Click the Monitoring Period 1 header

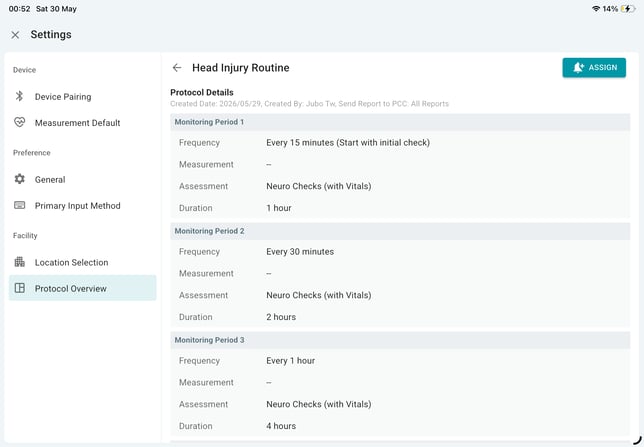pos(400,122)
